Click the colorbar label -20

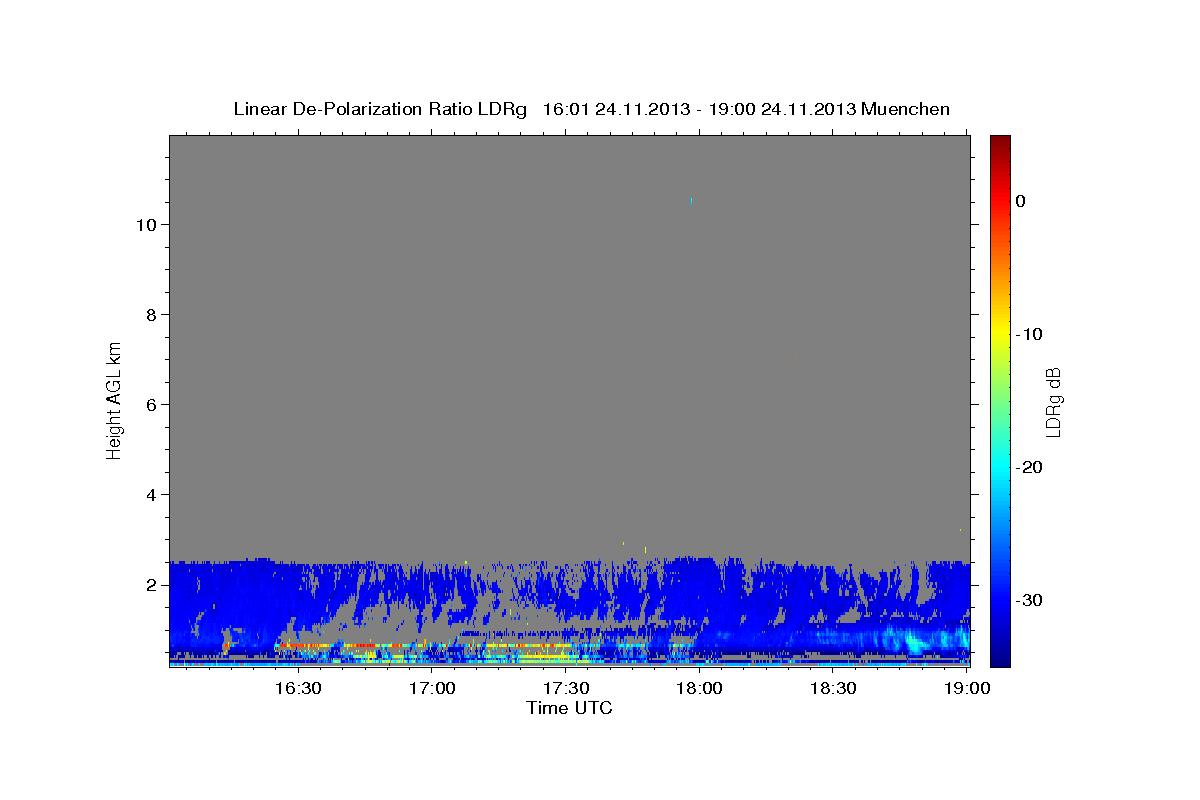tap(1031, 467)
